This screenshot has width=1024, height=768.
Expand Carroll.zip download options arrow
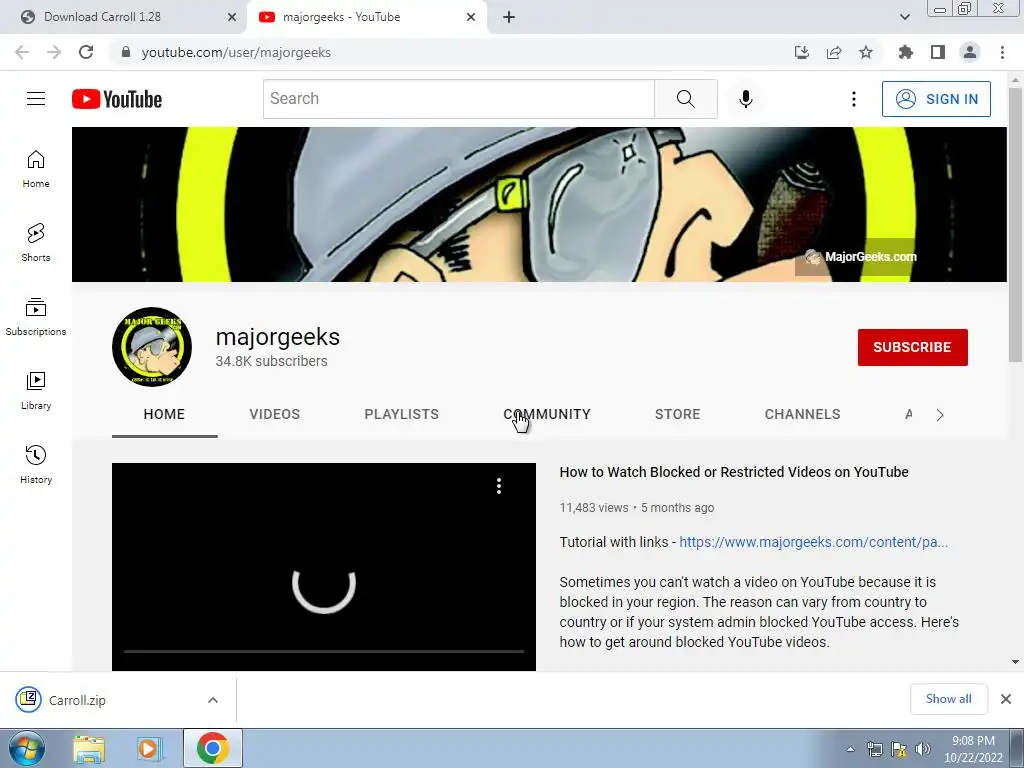[x=213, y=700]
